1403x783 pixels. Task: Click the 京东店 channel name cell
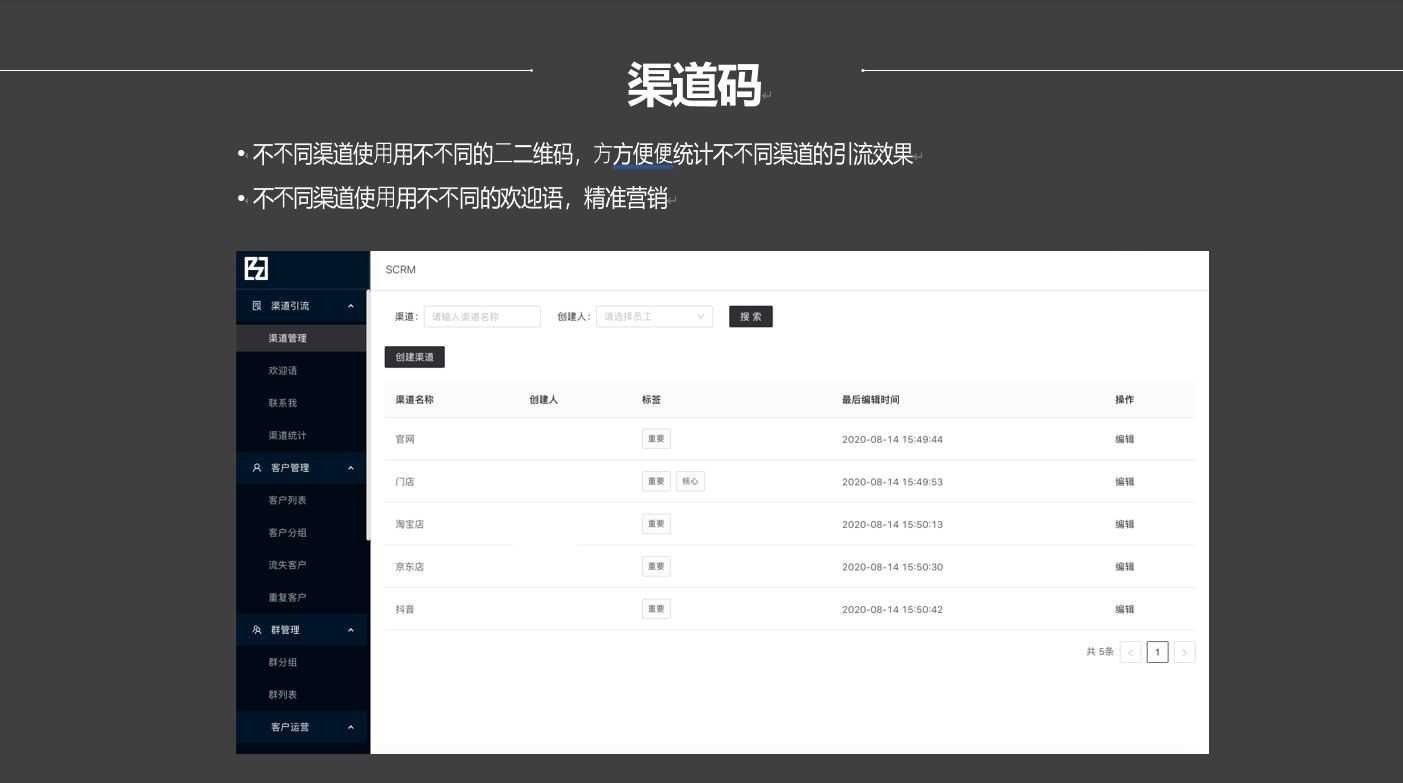point(410,567)
